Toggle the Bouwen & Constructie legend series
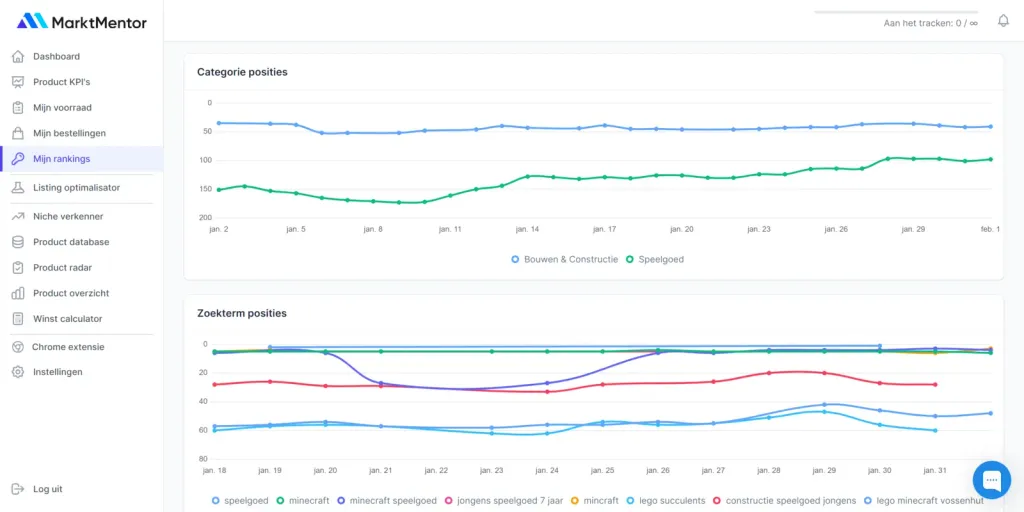Viewport: 1024px width, 512px height. tap(564, 259)
